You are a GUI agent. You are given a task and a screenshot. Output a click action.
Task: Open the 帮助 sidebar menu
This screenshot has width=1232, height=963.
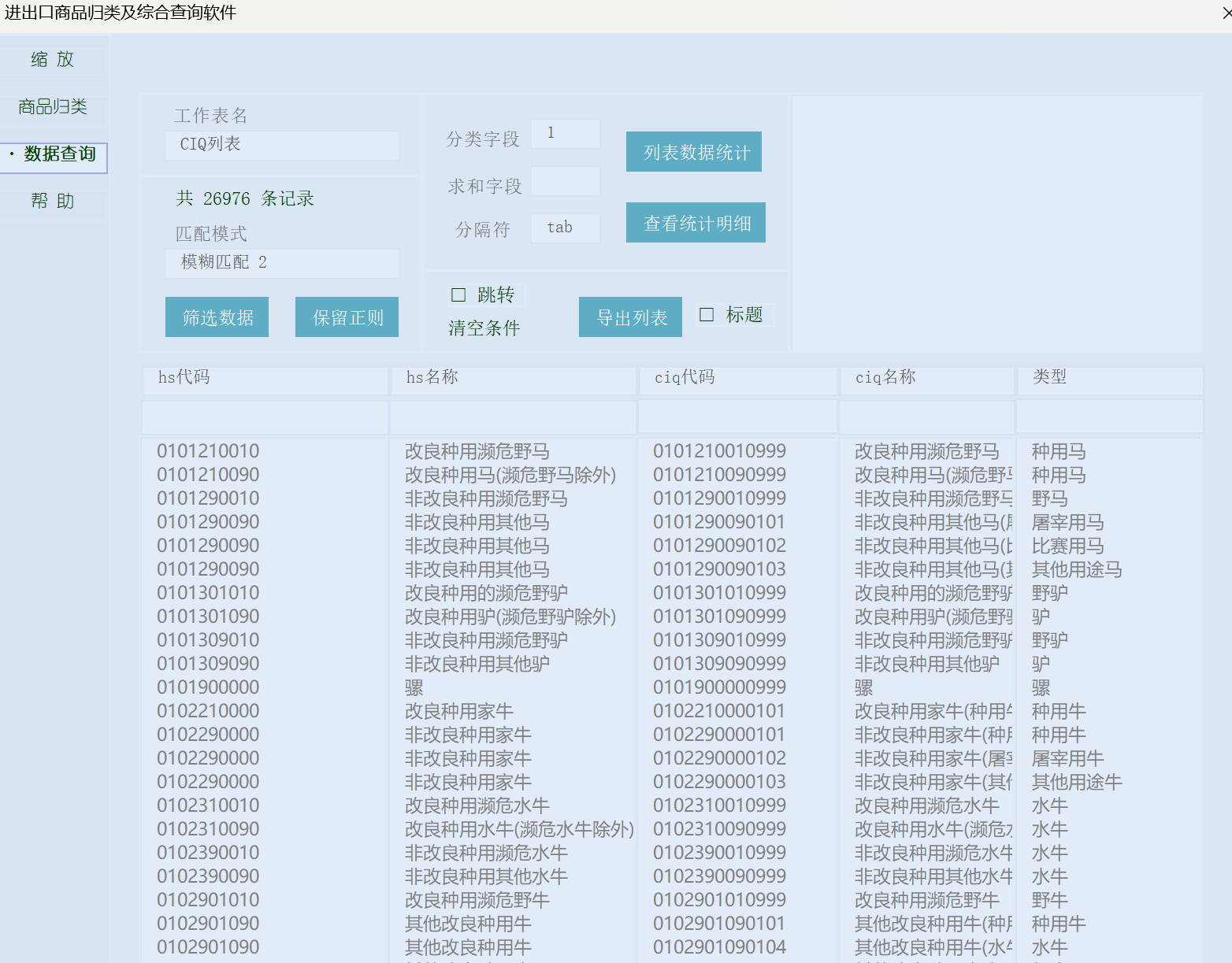point(53,202)
